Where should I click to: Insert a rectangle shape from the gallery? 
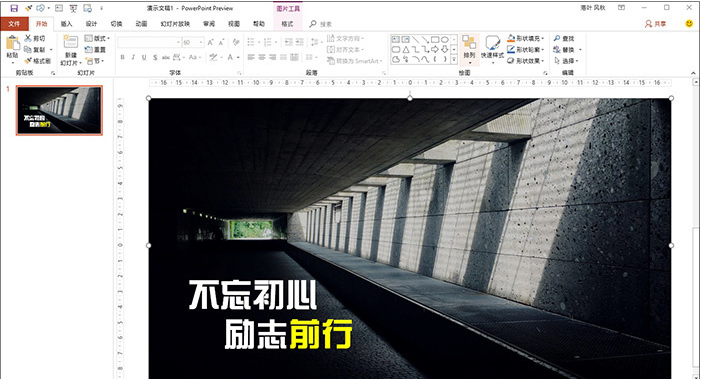coord(435,39)
